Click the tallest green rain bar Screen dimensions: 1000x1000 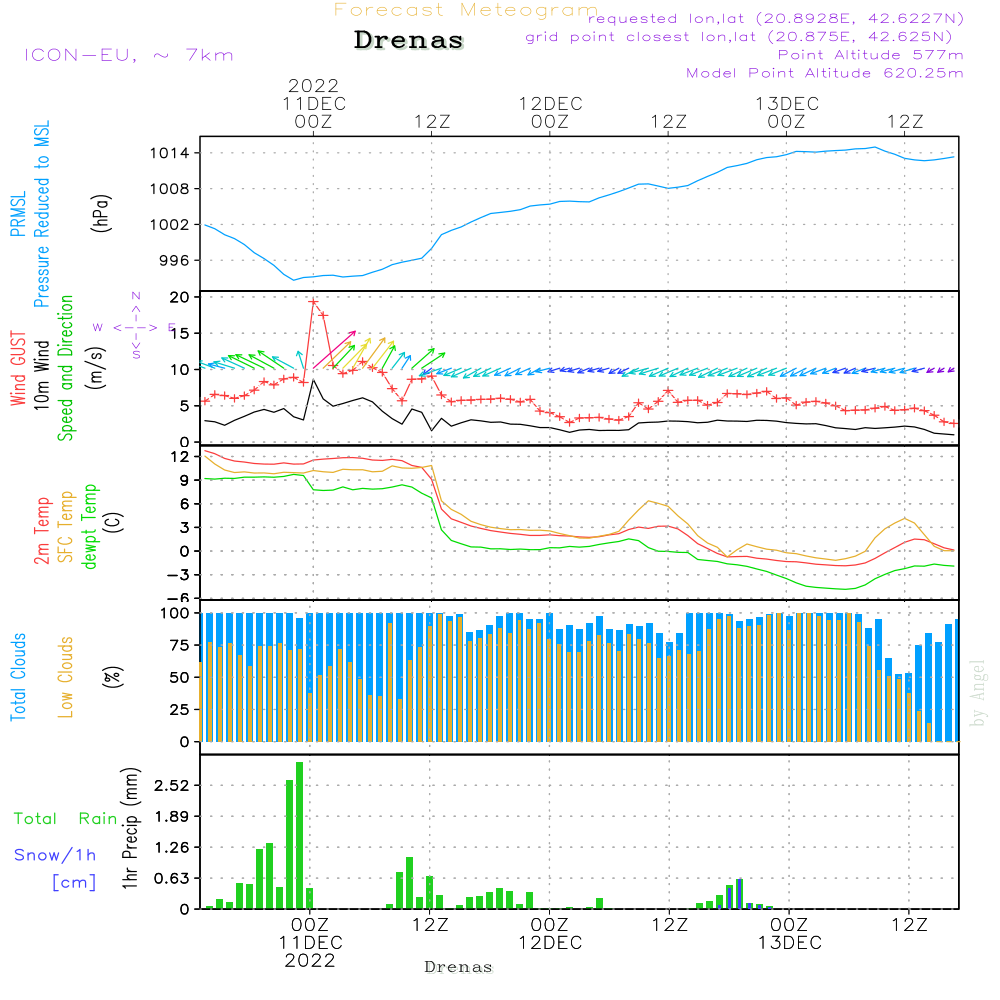point(299,835)
